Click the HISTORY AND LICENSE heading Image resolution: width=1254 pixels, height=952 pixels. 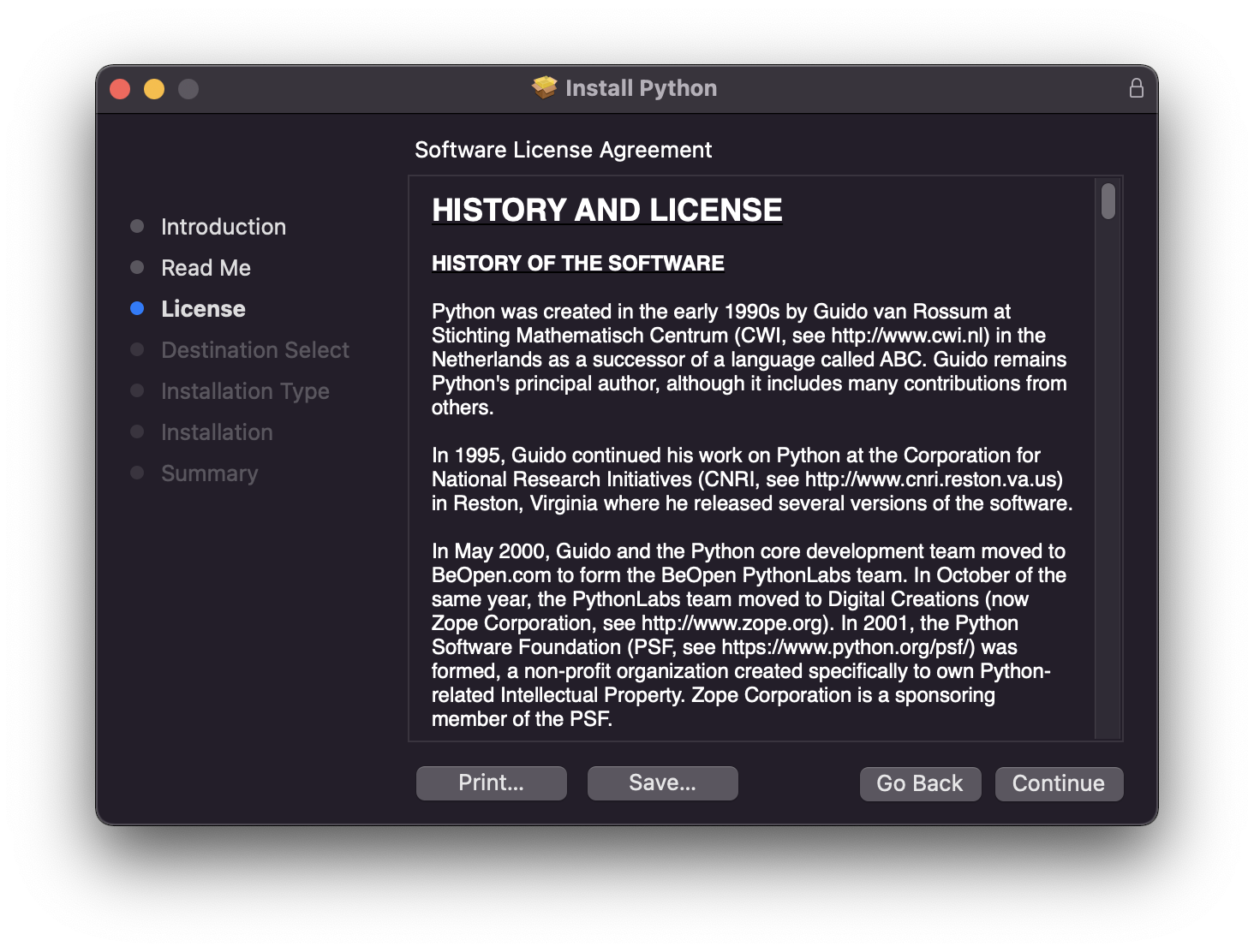[x=606, y=210]
